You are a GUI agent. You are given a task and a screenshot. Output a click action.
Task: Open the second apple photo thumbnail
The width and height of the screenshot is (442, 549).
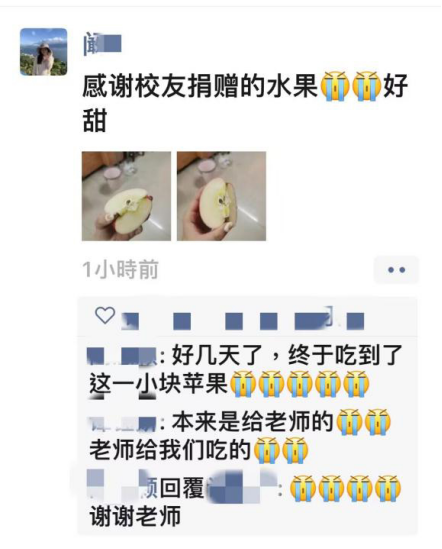[221, 196]
